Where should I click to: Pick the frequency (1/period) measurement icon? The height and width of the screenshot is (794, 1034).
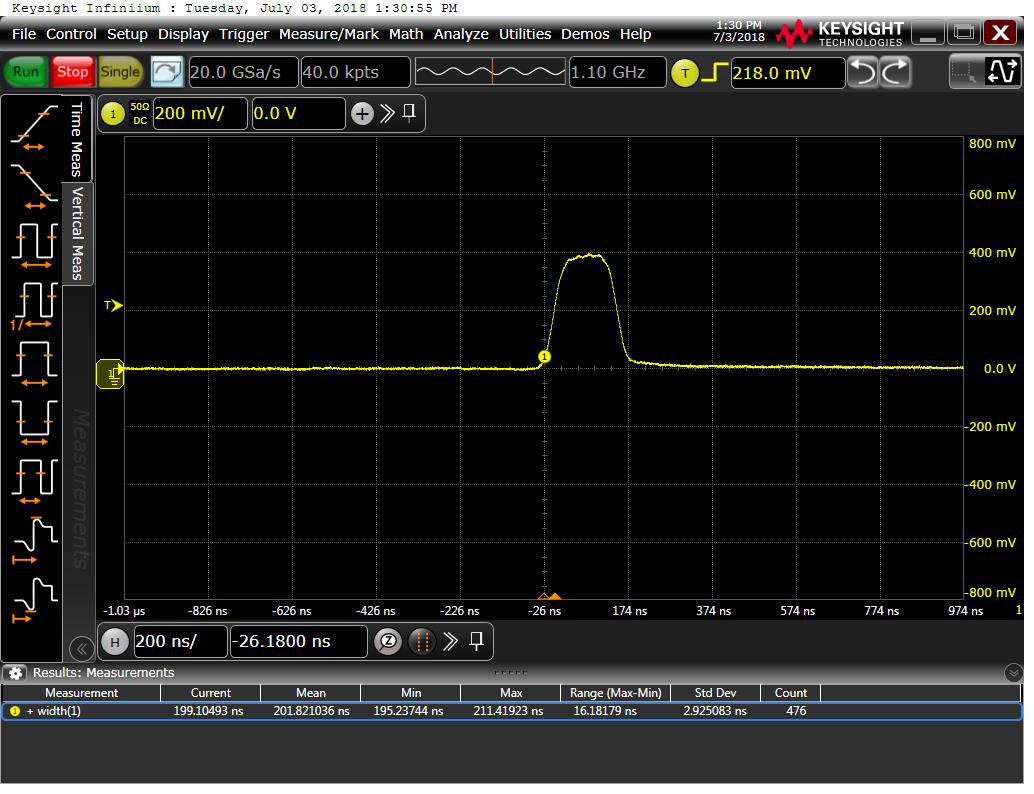tap(34, 303)
